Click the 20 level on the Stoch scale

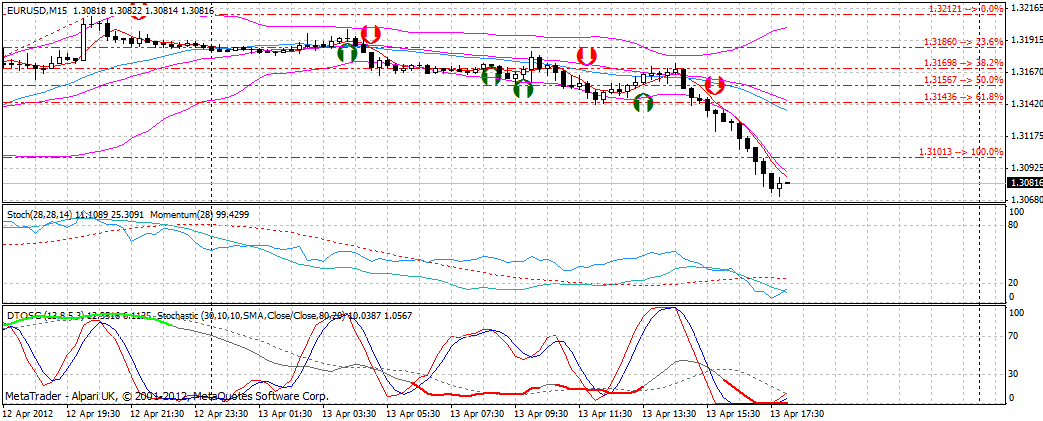tap(1014, 284)
